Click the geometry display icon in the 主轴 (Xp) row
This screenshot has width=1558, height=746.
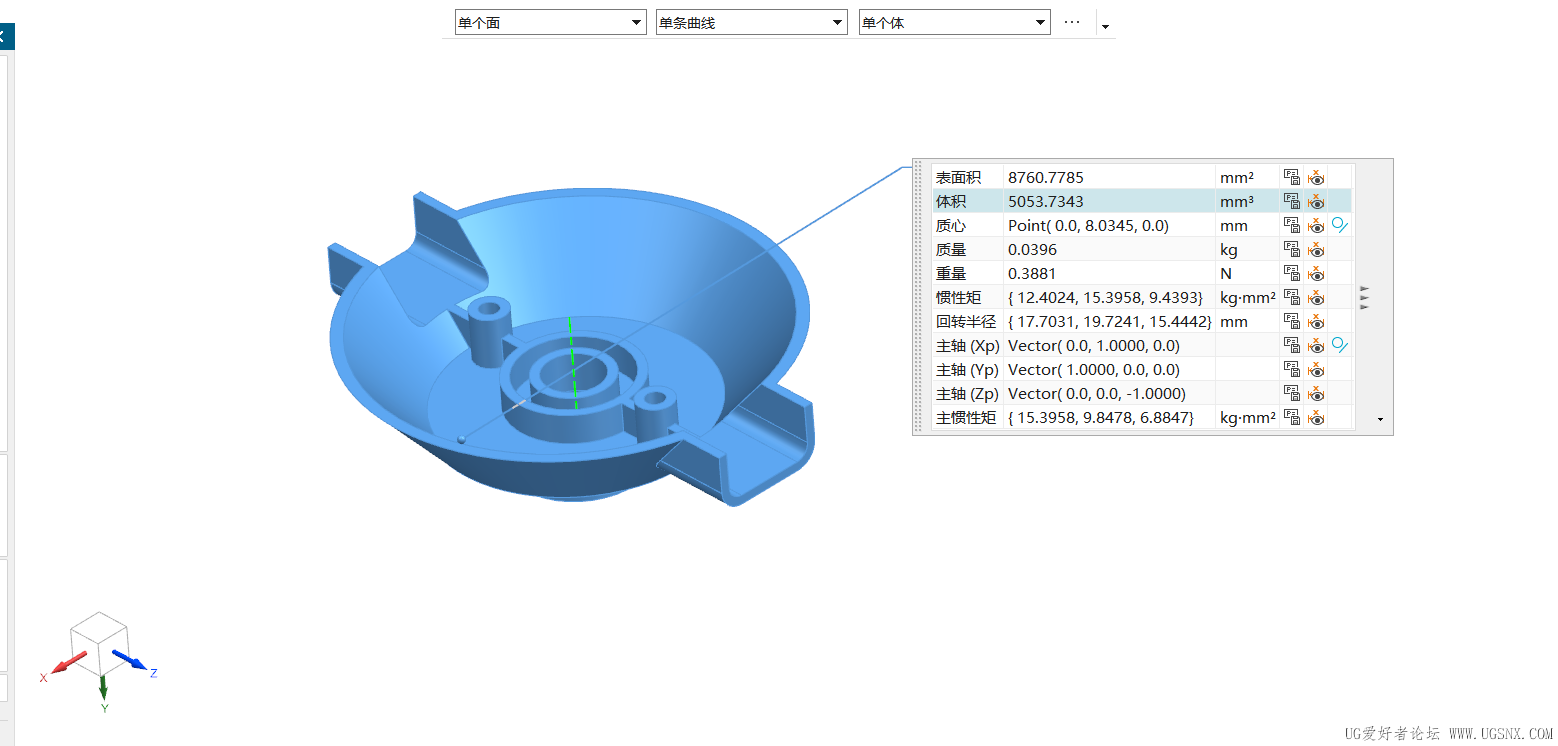1340,345
